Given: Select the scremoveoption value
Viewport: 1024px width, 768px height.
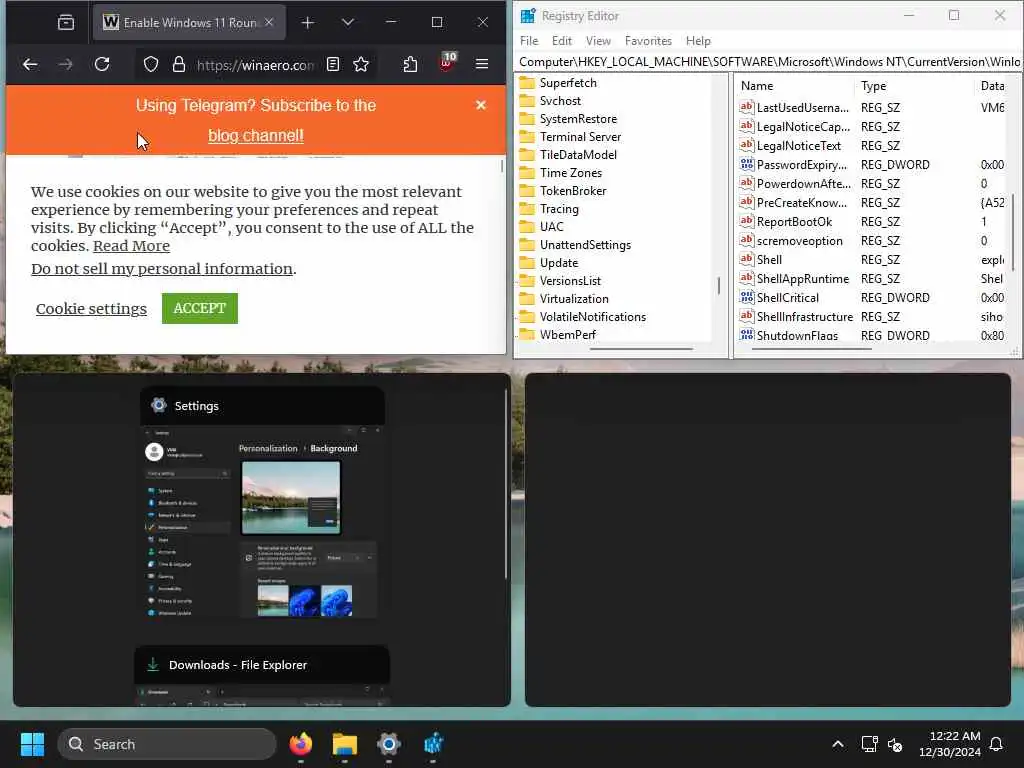Looking at the screenshot, I should coord(799,241).
